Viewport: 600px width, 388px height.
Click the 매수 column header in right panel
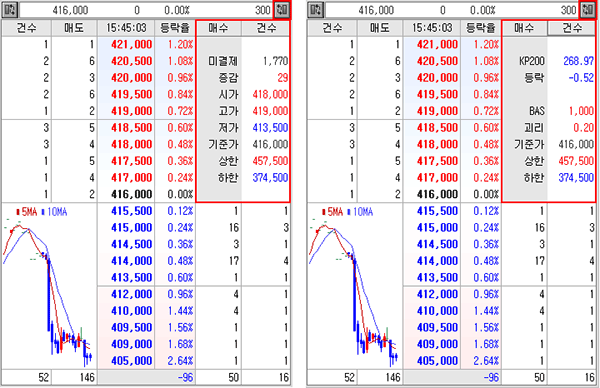click(x=524, y=28)
